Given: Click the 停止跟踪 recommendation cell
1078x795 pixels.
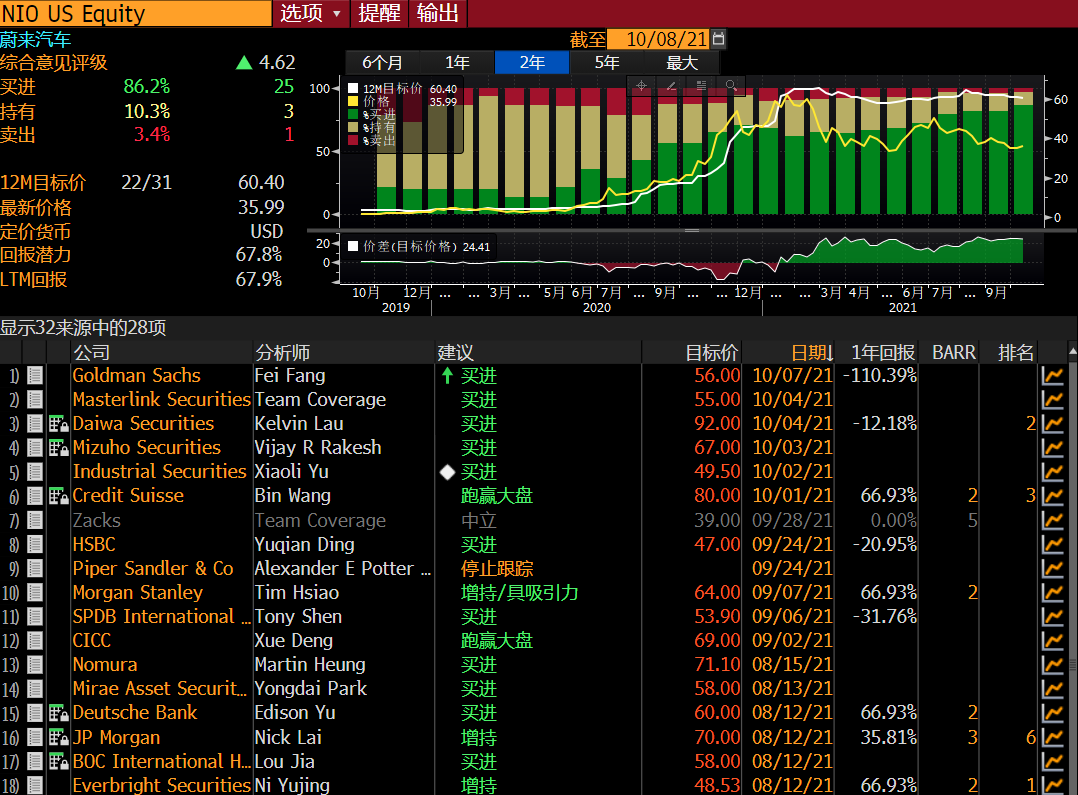Looking at the screenshot, I should (x=497, y=569).
